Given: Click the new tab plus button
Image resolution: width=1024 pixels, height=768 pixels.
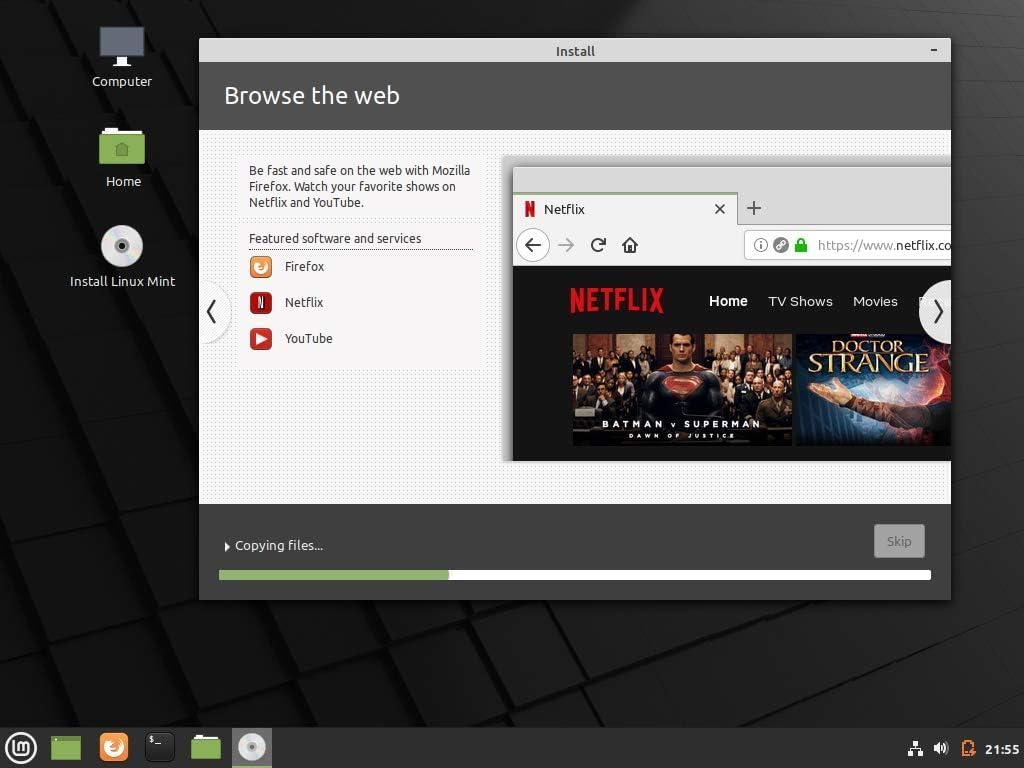Looking at the screenshot, I should tap(754, 208).
